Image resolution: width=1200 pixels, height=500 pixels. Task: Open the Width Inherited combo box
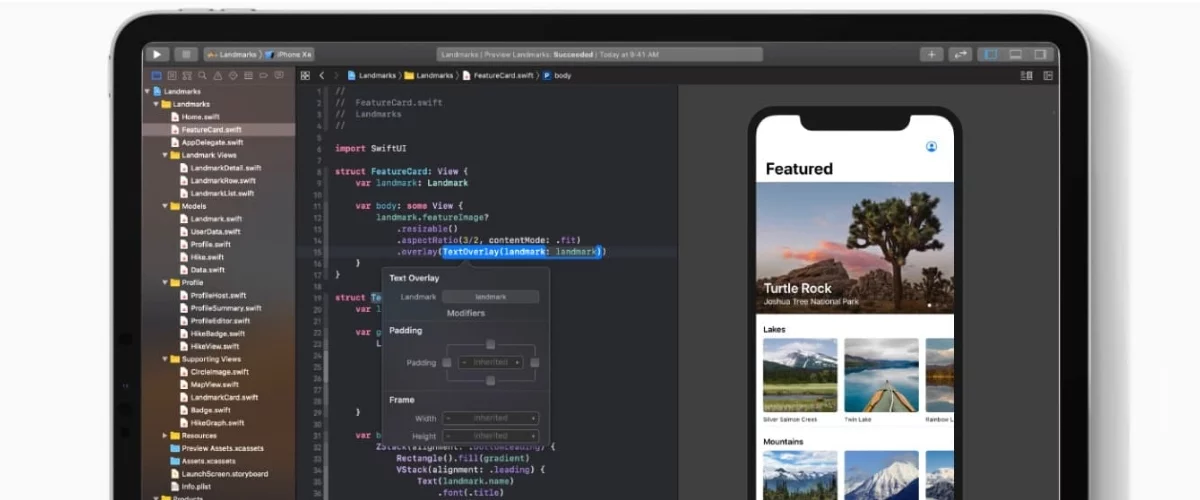(x=490, y=418)
